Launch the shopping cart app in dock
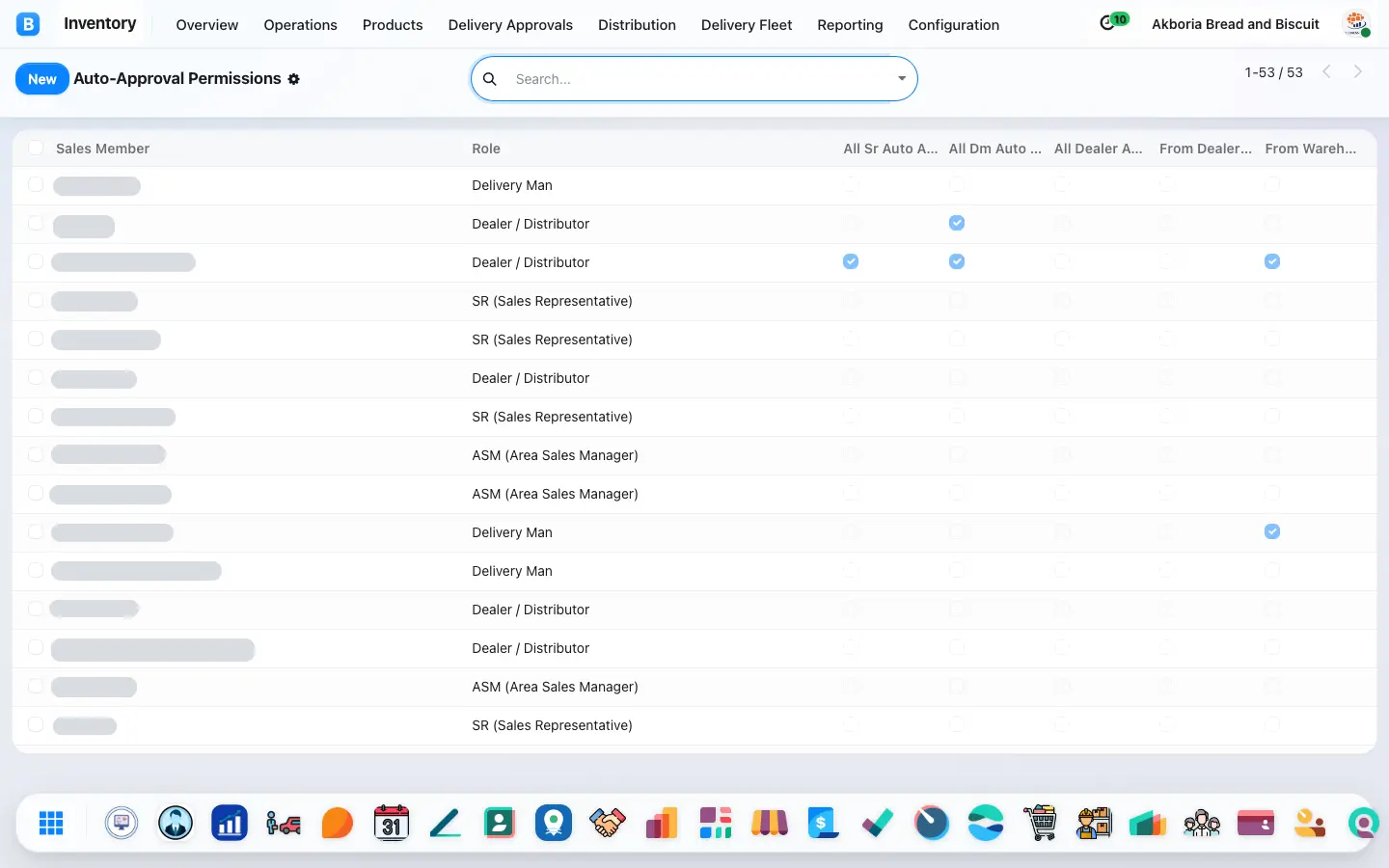The image size is (1389, 868). 1040,823
